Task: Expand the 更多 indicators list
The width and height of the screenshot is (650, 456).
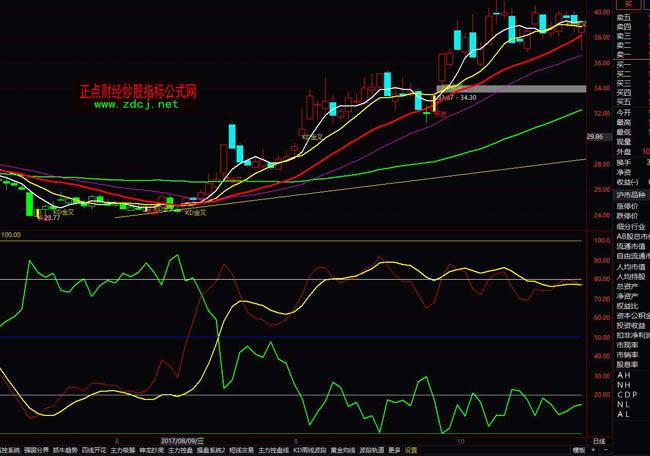Action: [394, 450]
